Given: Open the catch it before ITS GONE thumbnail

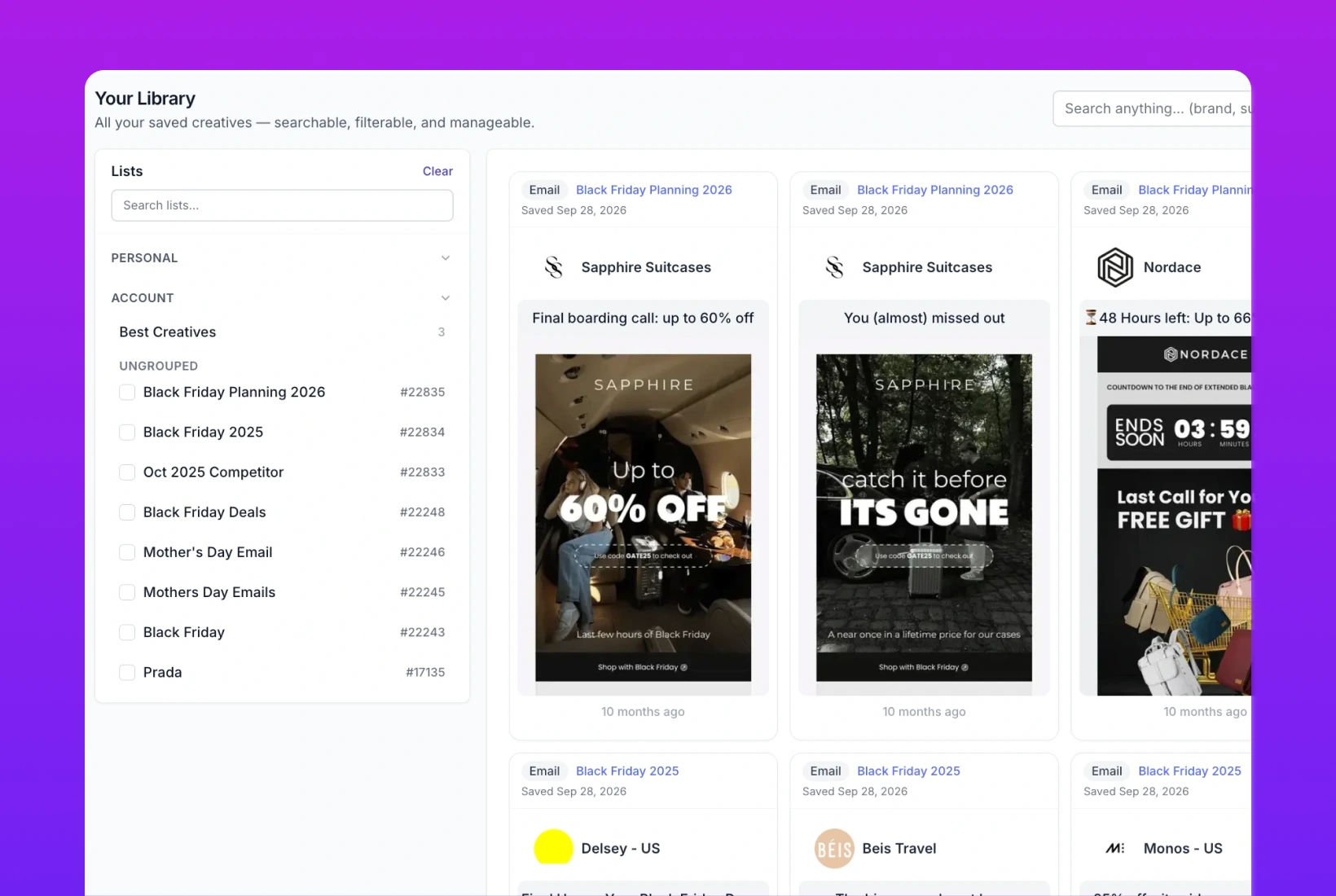Looking at the screenshot, I should 924,517.
